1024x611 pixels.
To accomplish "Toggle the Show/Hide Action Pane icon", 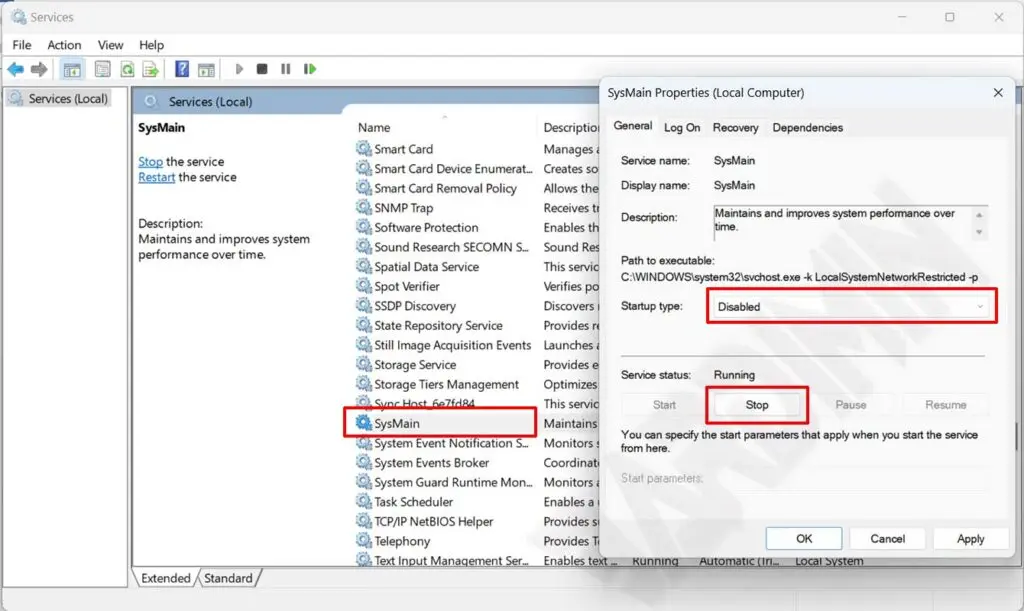I will [x=206, y=69].
